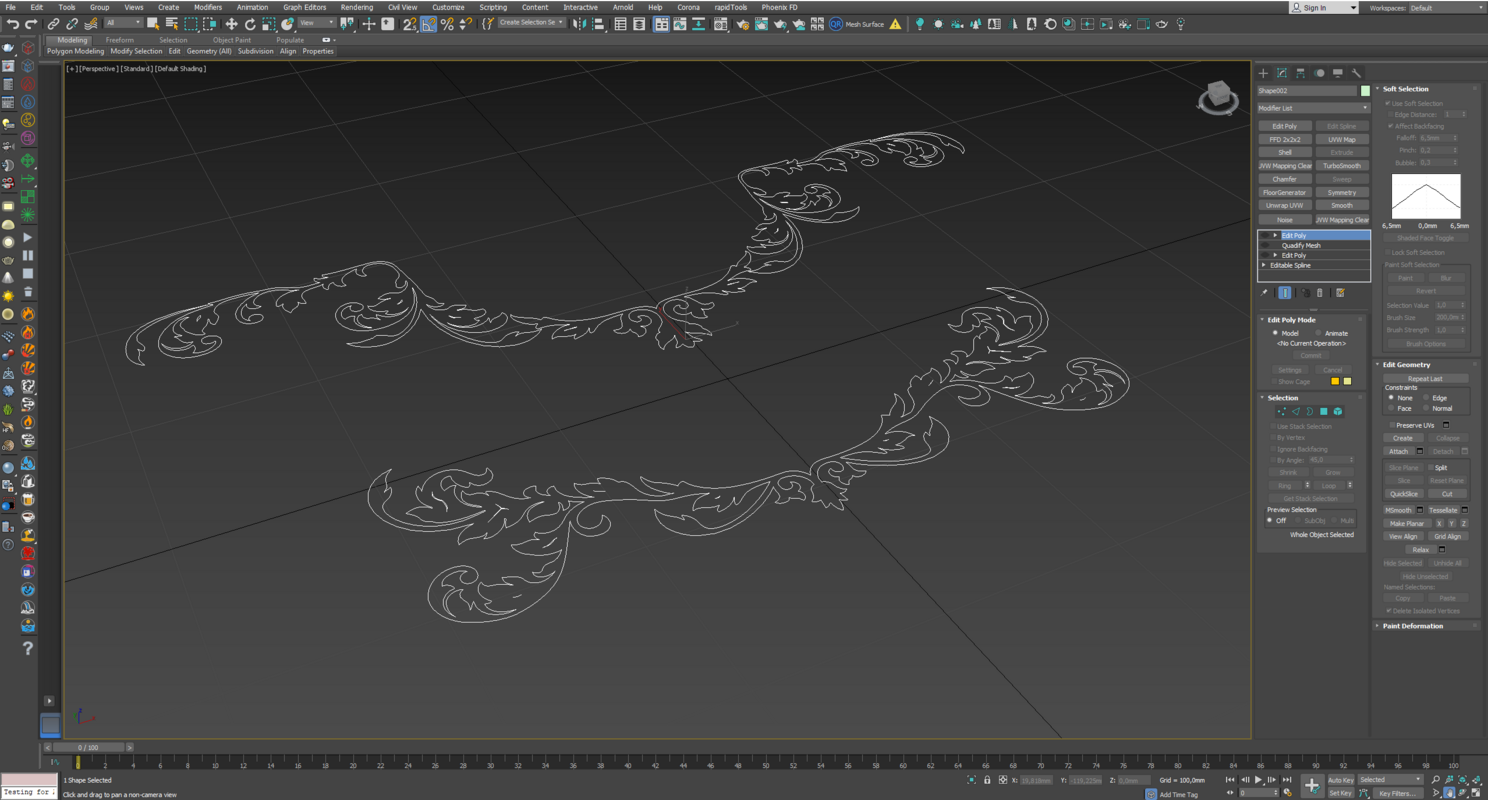Select the Rotate transform tool
Viewport: 1488px width, 800px height.
click(x=250, y=24)
